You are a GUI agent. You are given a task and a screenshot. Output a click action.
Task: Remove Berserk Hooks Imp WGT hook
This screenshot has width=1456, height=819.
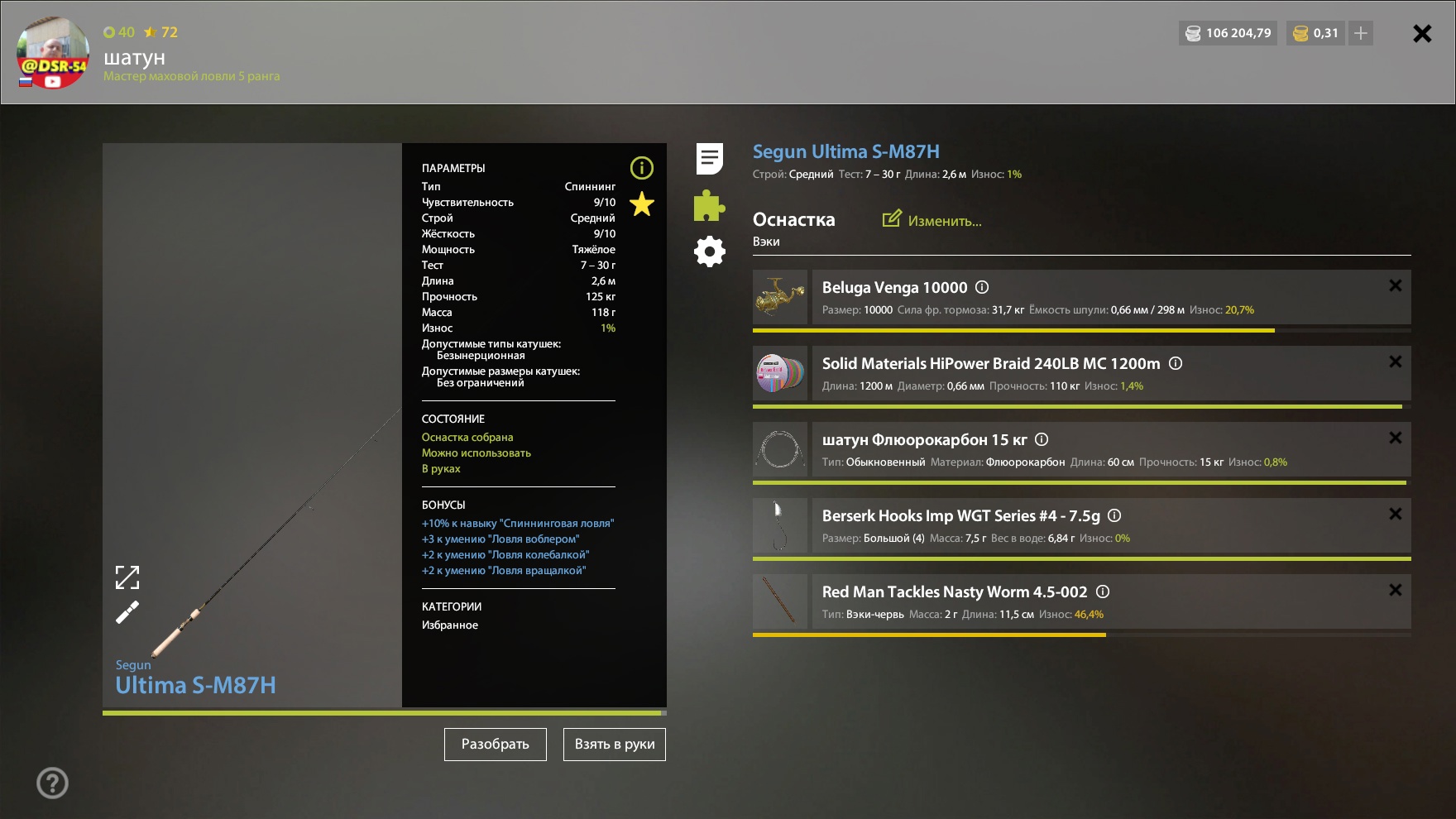1396,514
